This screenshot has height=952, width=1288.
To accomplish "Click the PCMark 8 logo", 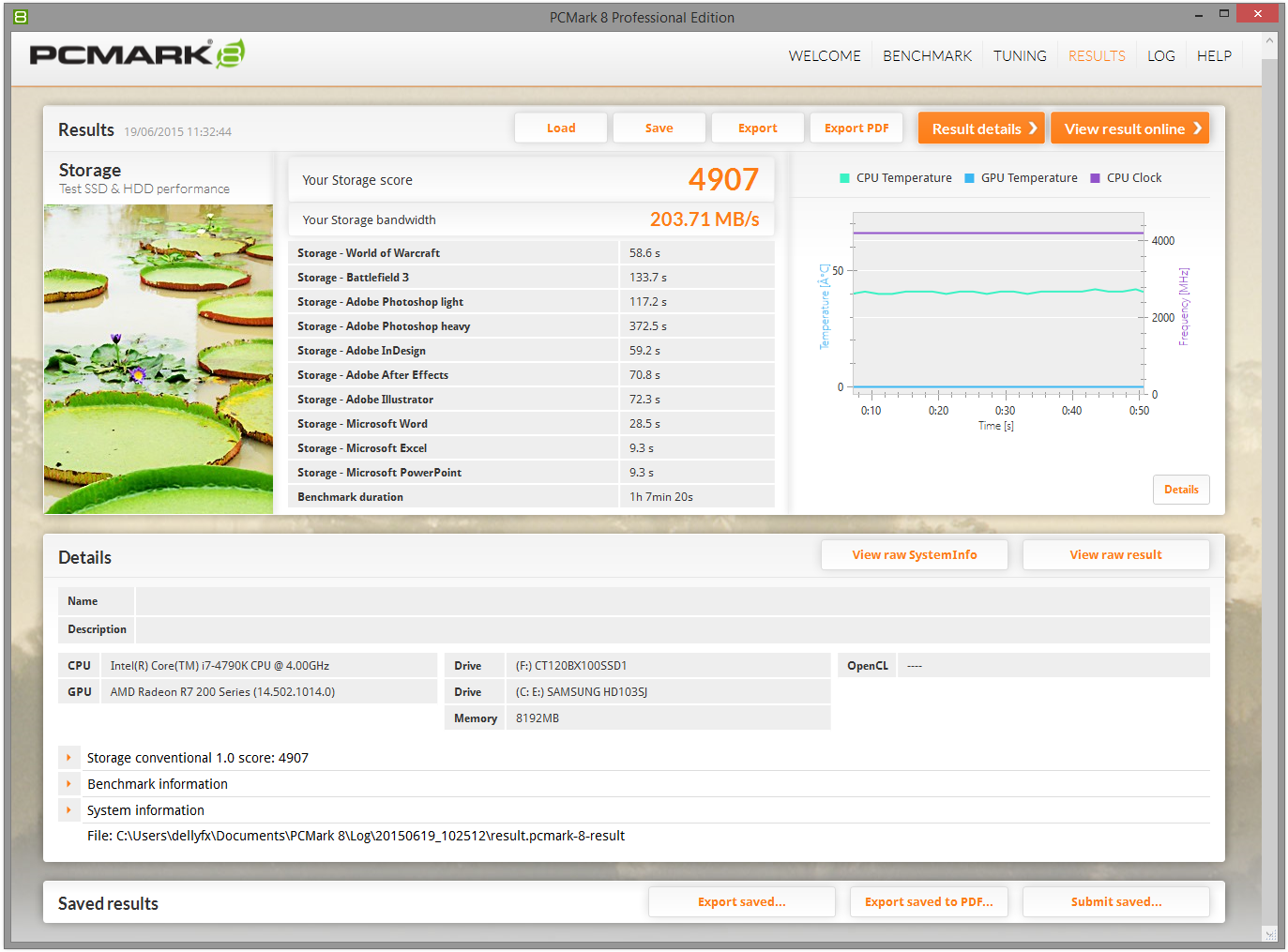I will click(x=137, y=53).
